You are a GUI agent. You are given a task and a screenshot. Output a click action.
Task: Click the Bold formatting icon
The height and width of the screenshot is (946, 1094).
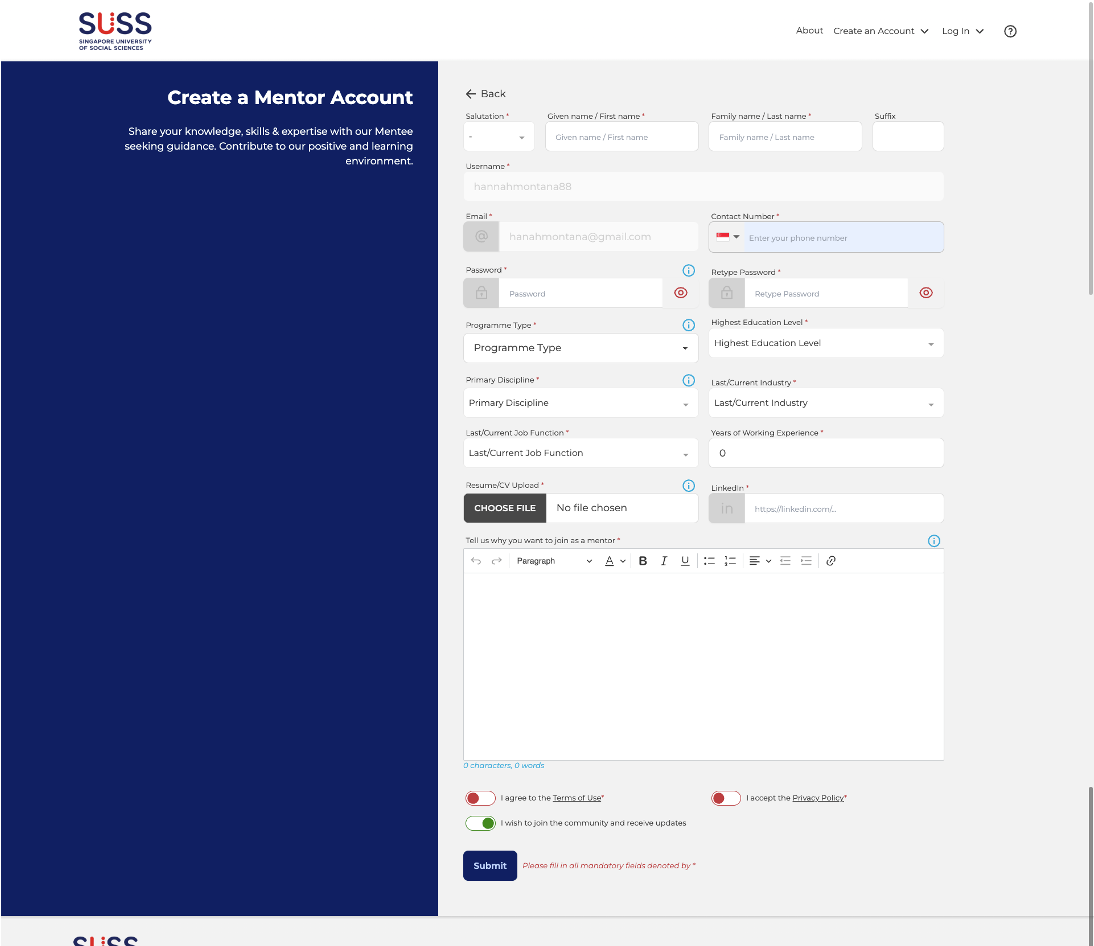643,561
